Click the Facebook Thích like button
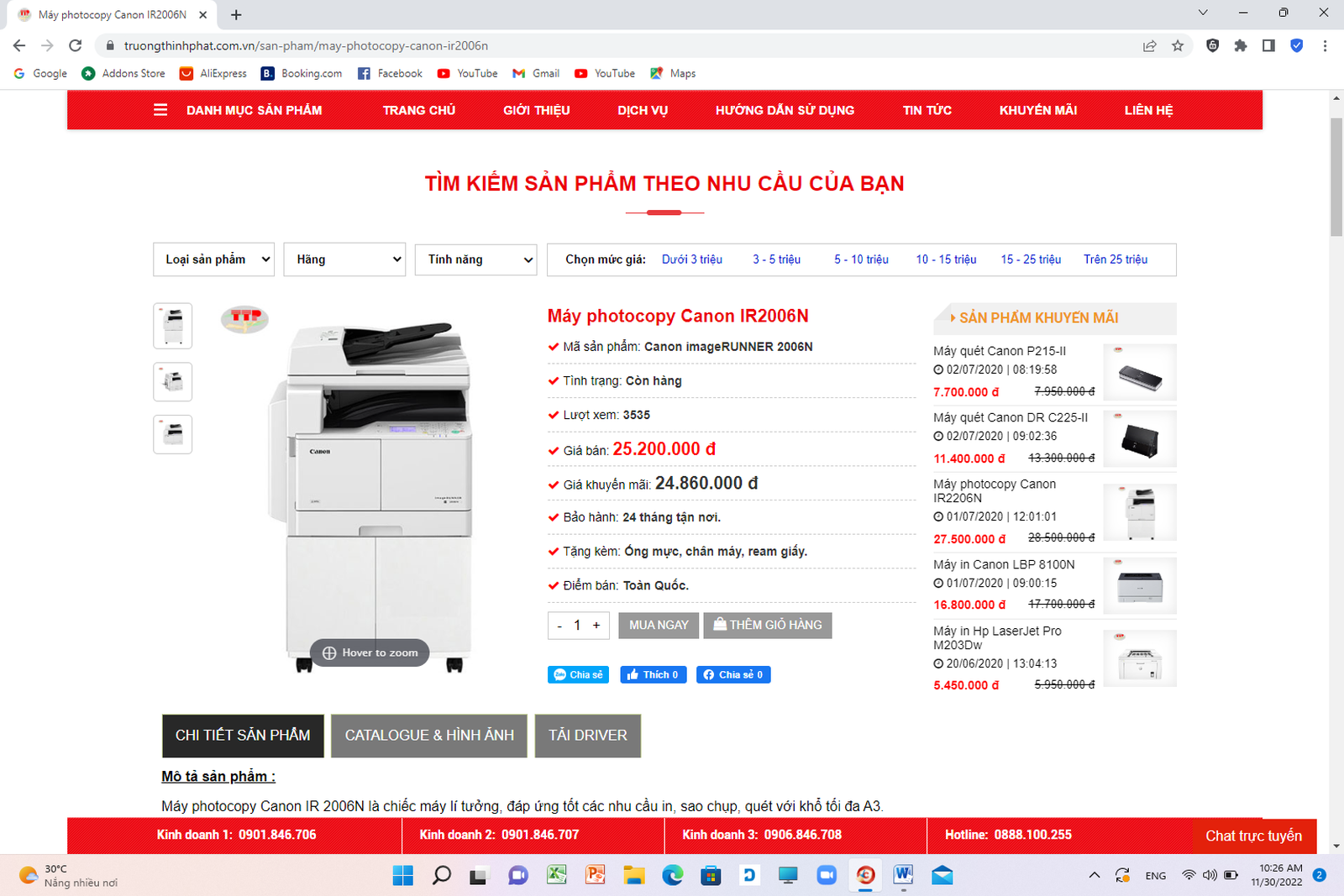Image resolution: width=1344 pixels, height=896 pixels. [x=654, y=674]
